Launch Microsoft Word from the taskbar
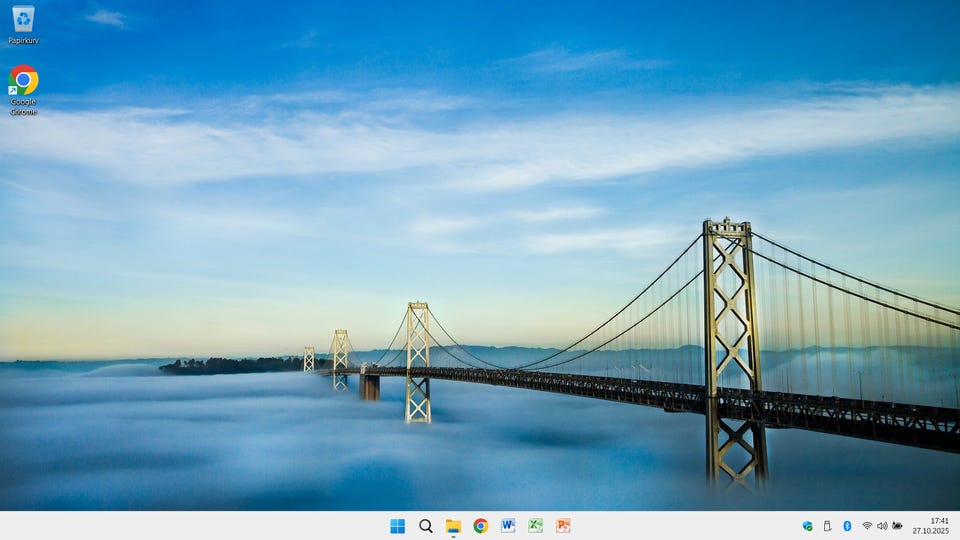 508,526
